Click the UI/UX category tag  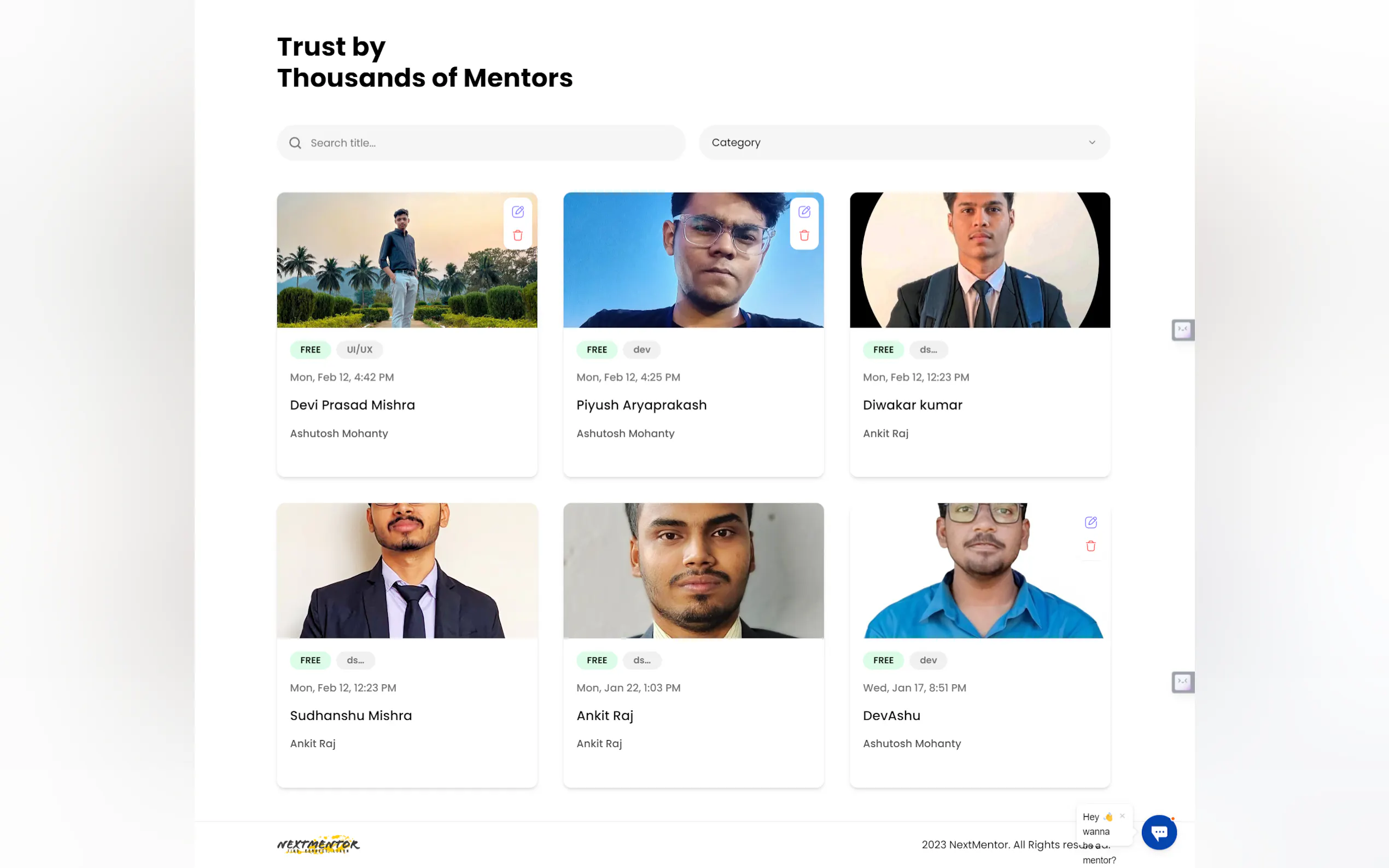(359, 350)
